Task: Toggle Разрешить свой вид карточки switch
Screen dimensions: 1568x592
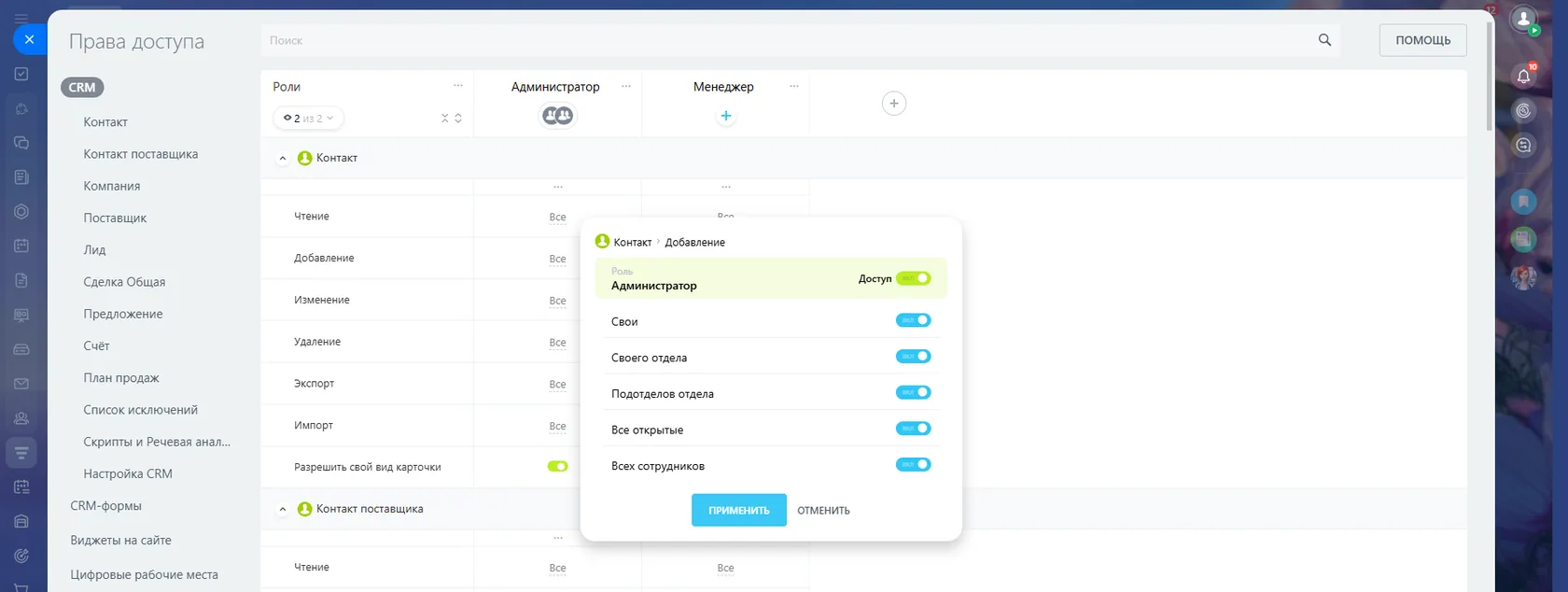Action: pos(557,466)
